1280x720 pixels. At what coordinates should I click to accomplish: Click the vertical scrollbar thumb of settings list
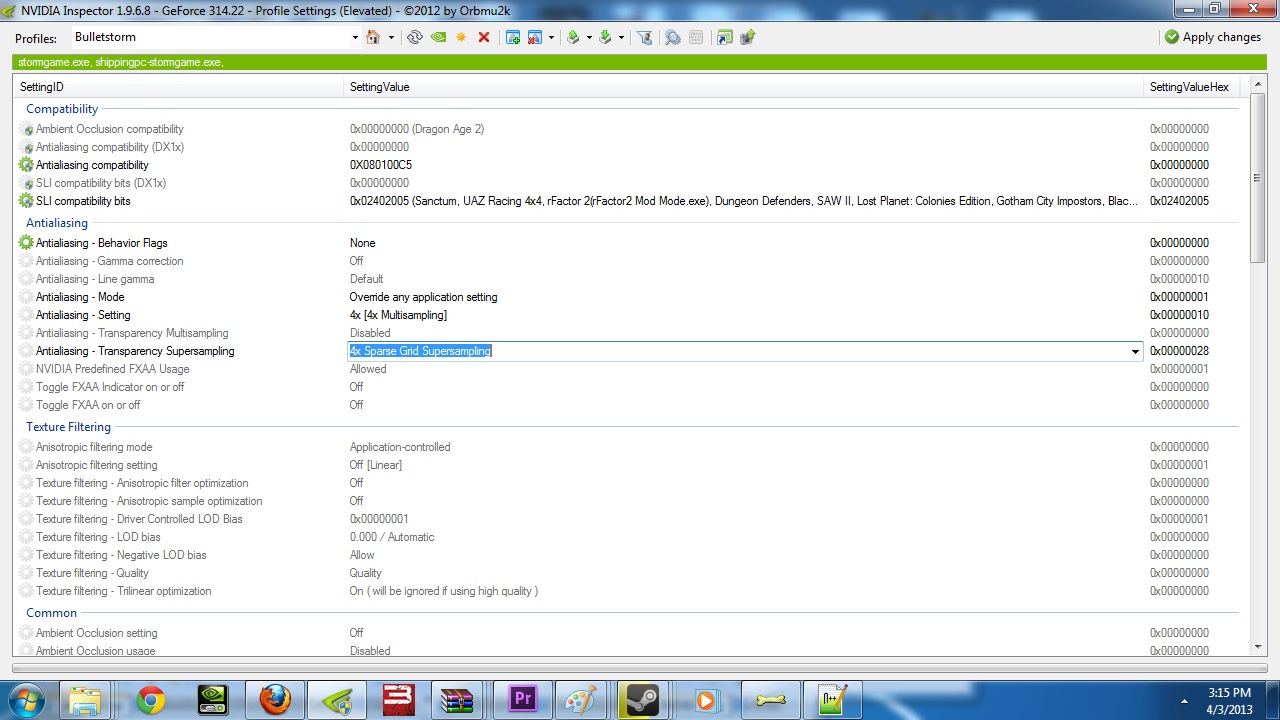(1258, 178)
